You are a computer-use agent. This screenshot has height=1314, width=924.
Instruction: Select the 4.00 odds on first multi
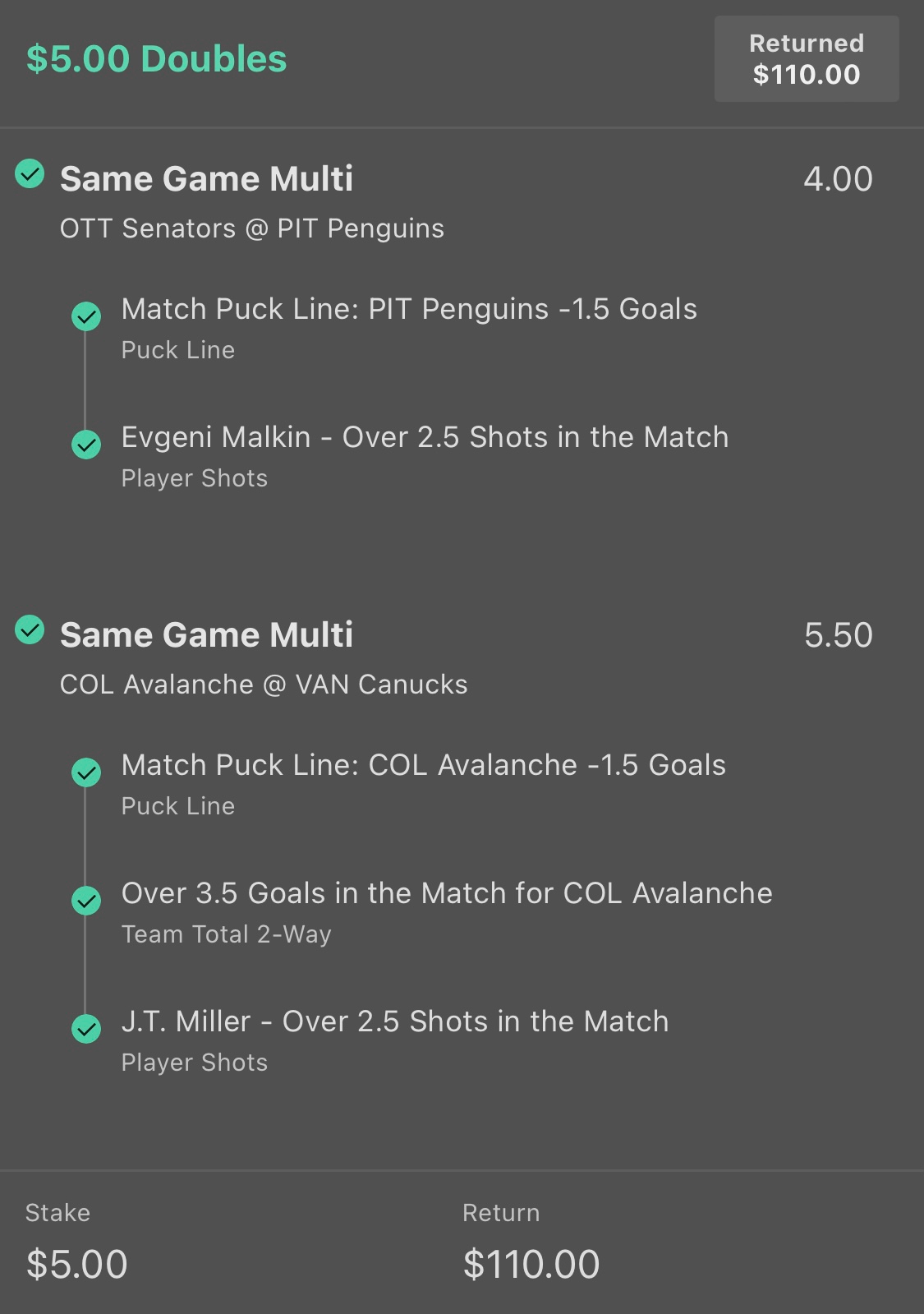click(838, 179)
